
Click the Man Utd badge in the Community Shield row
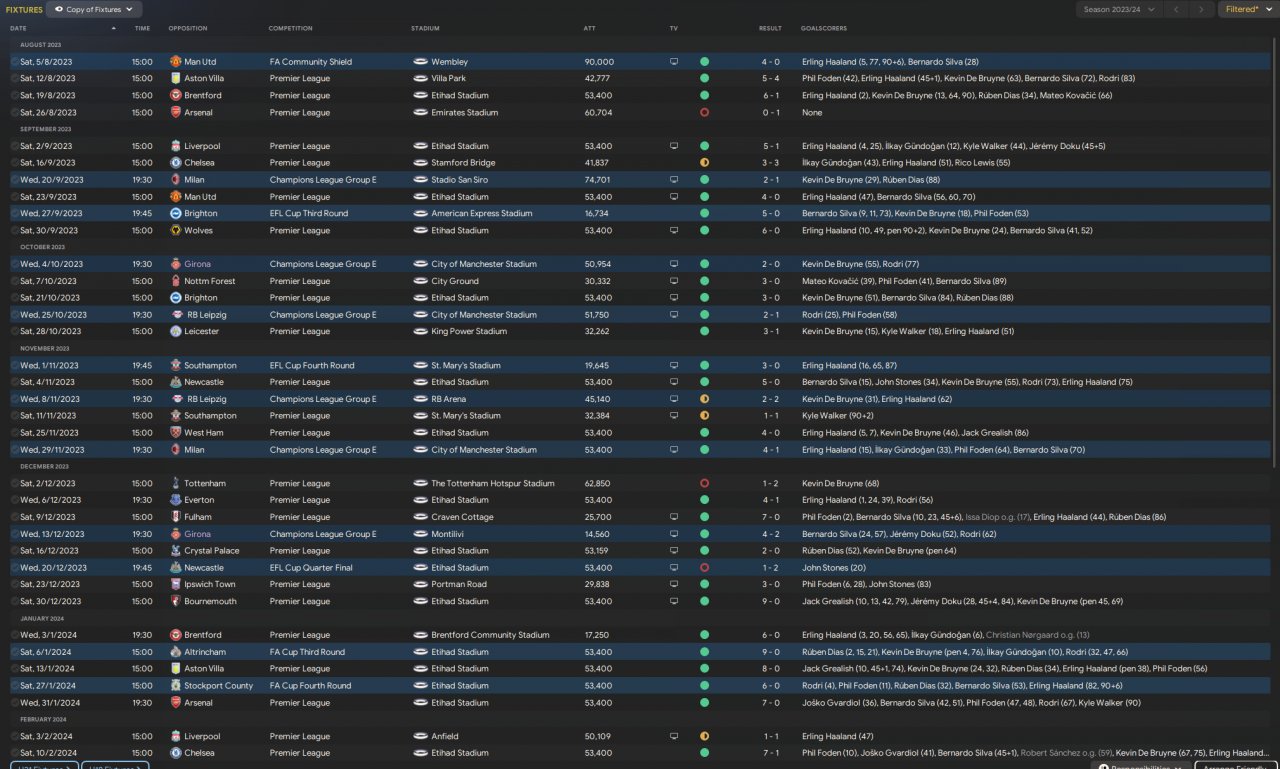click(176, 62)
